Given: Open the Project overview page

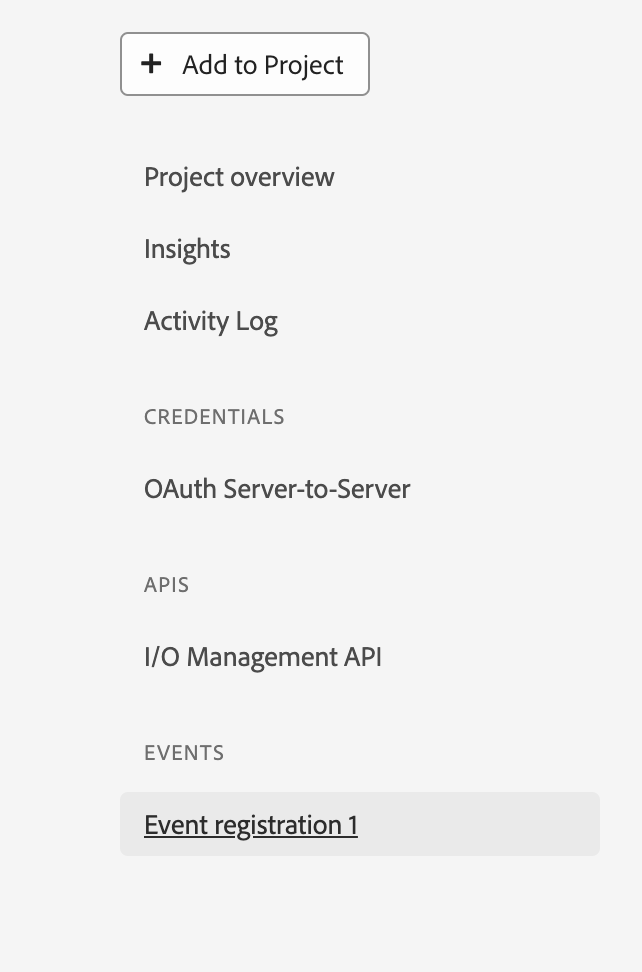Looking at the screenshot, I should point(239,177).
